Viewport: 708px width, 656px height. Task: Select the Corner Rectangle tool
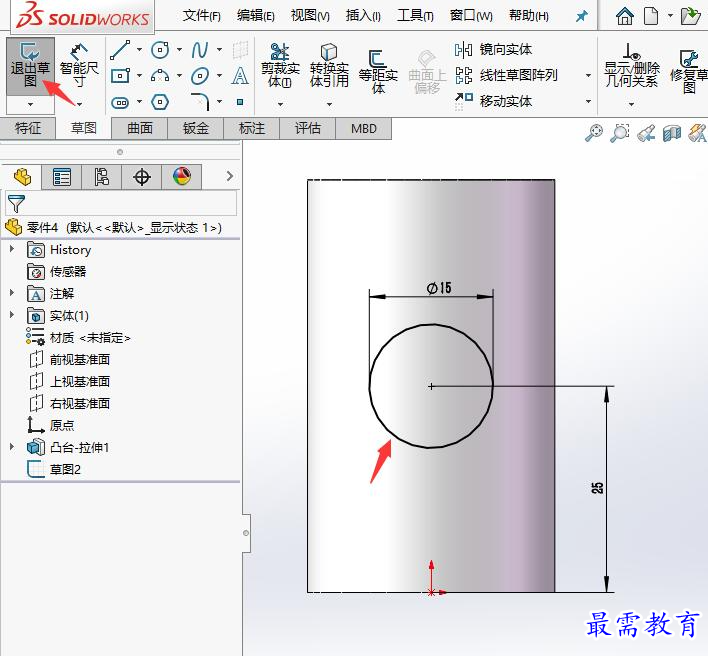tap(120, 76)
